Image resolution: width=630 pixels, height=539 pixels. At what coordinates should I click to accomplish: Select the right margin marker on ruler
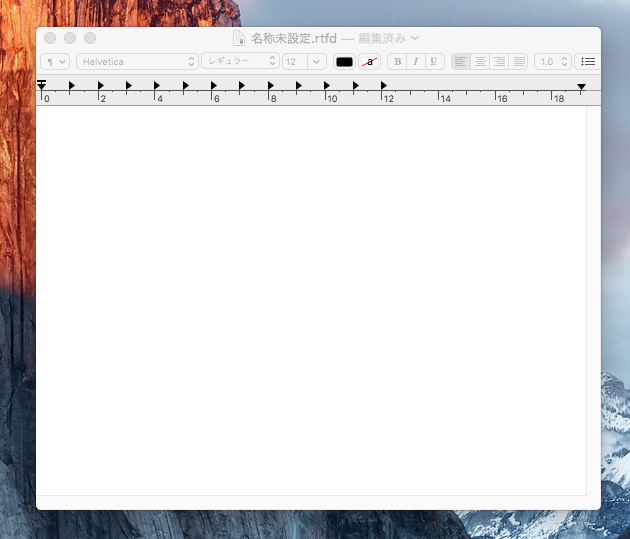coord(581,87)
